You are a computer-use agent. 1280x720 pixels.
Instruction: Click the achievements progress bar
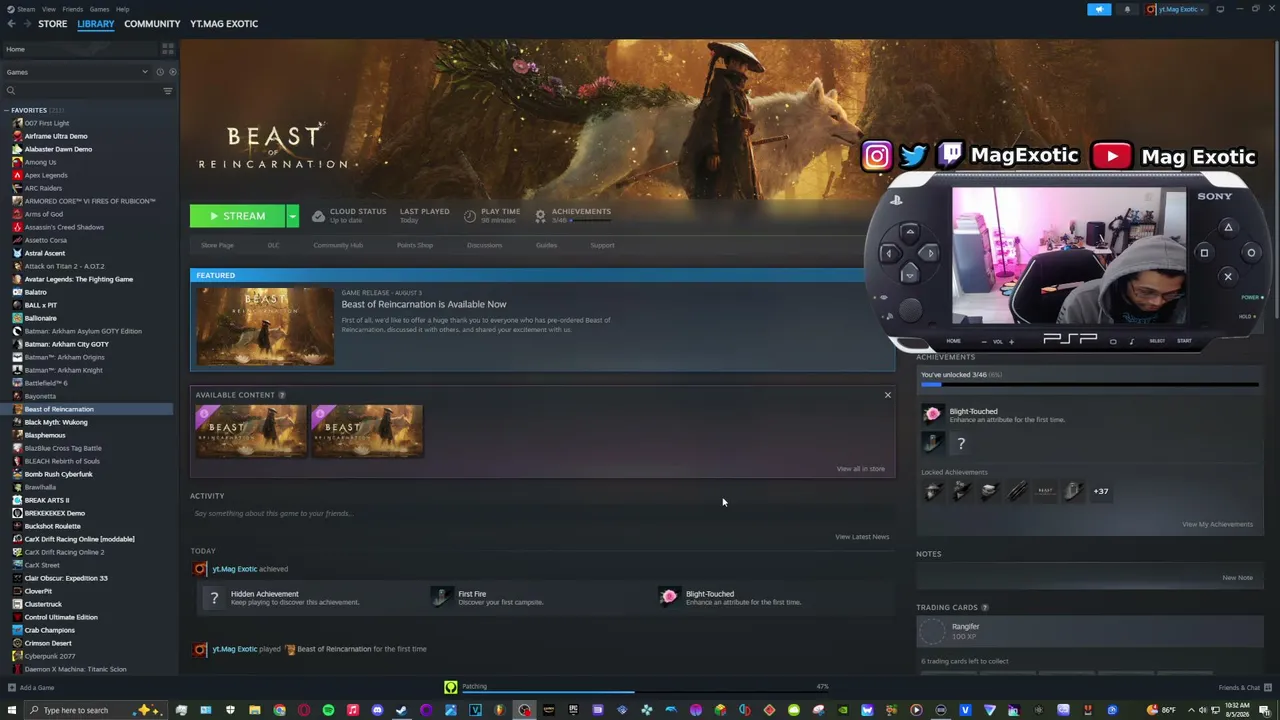click(1090, 384)
